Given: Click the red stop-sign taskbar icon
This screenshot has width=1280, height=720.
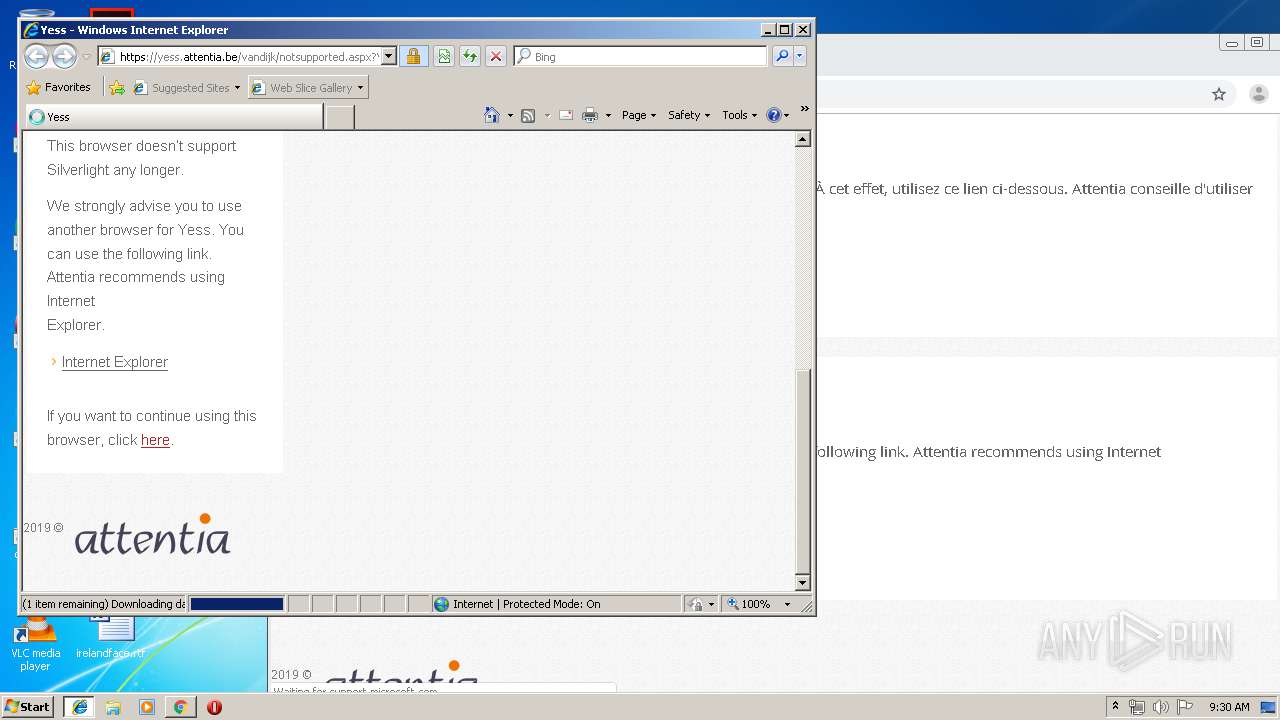Looking at the screenshot, I should (x=214, y=707).
